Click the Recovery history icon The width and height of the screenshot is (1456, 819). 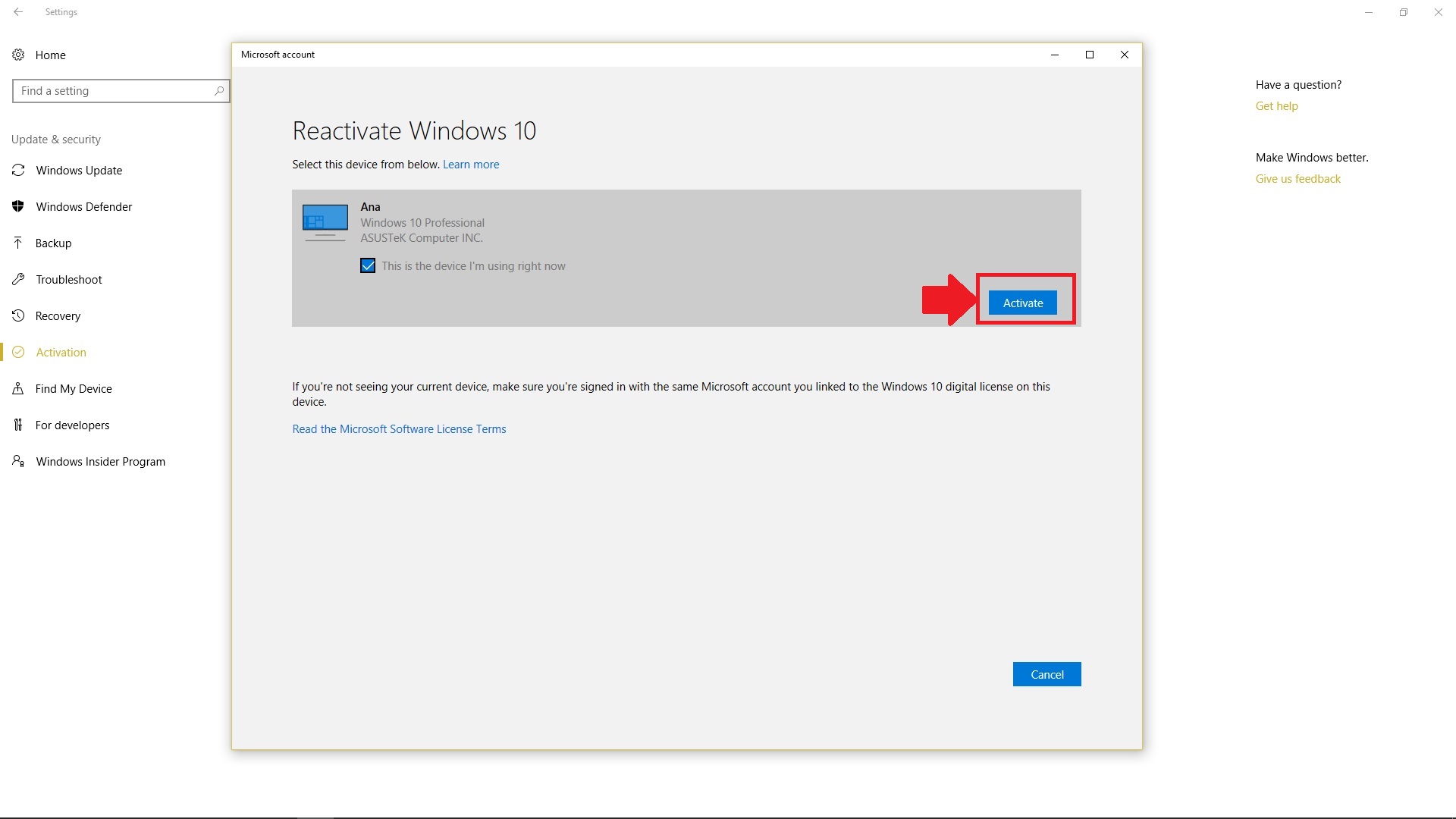point(18,315)
